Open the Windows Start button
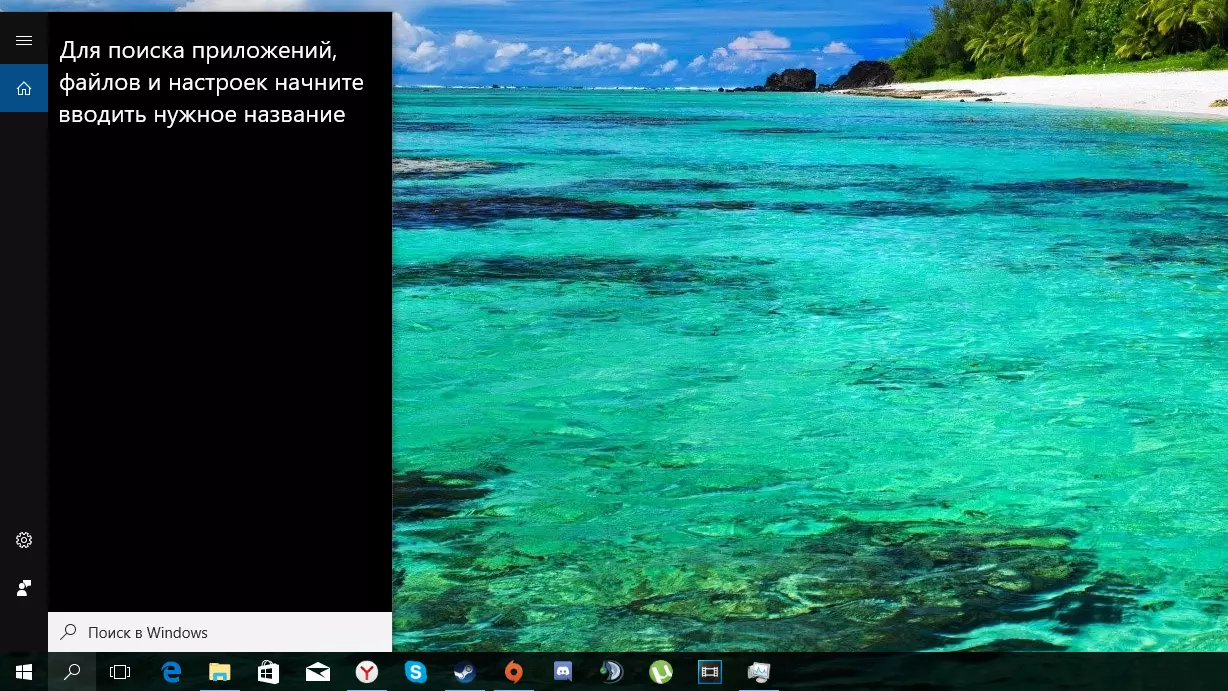 click(x=24, y=672)
